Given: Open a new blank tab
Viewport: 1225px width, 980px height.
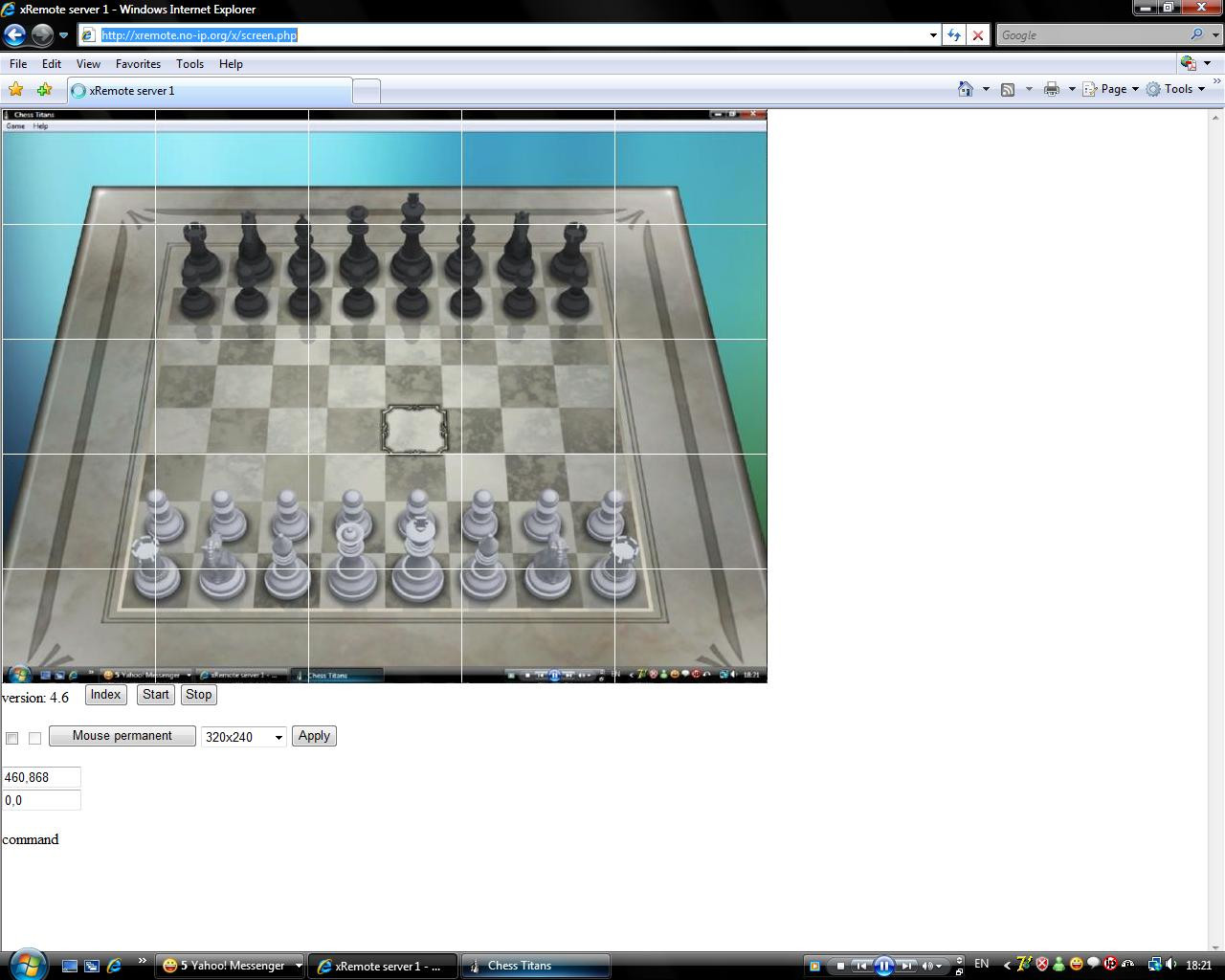Looking at the screenshot, I should click(367, 91).
